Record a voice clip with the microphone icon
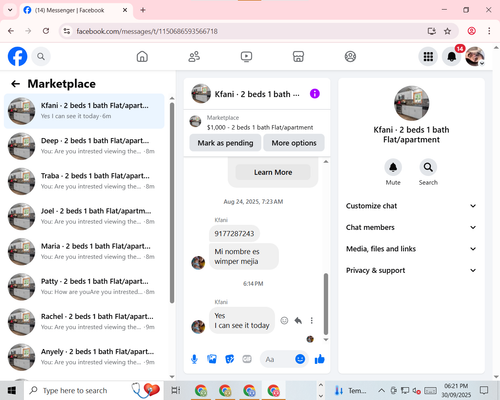Image resolution: width=500 pixels, height=400 pixels. point(194,359)
